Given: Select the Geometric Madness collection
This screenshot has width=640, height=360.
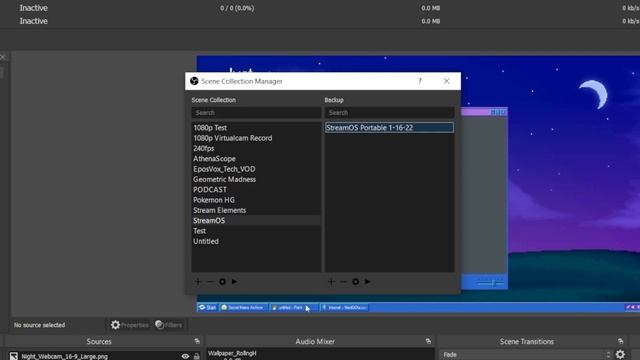Looking at the screenshot, I should click(x=256, y=179).
